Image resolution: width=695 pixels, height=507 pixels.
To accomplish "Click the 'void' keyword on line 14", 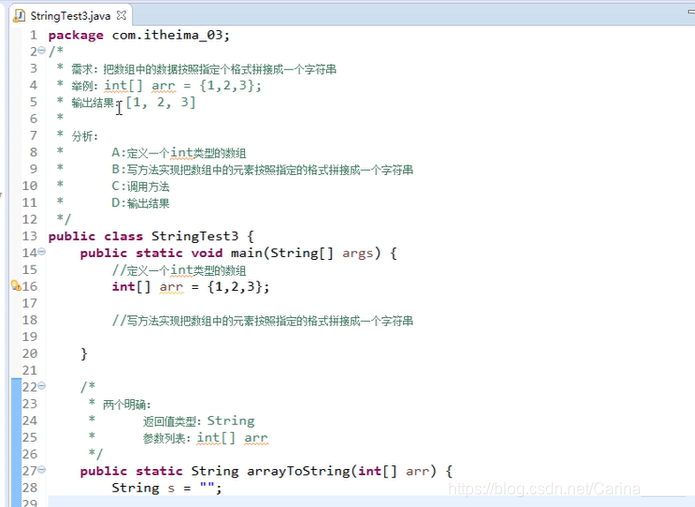I will coord(207,253).
